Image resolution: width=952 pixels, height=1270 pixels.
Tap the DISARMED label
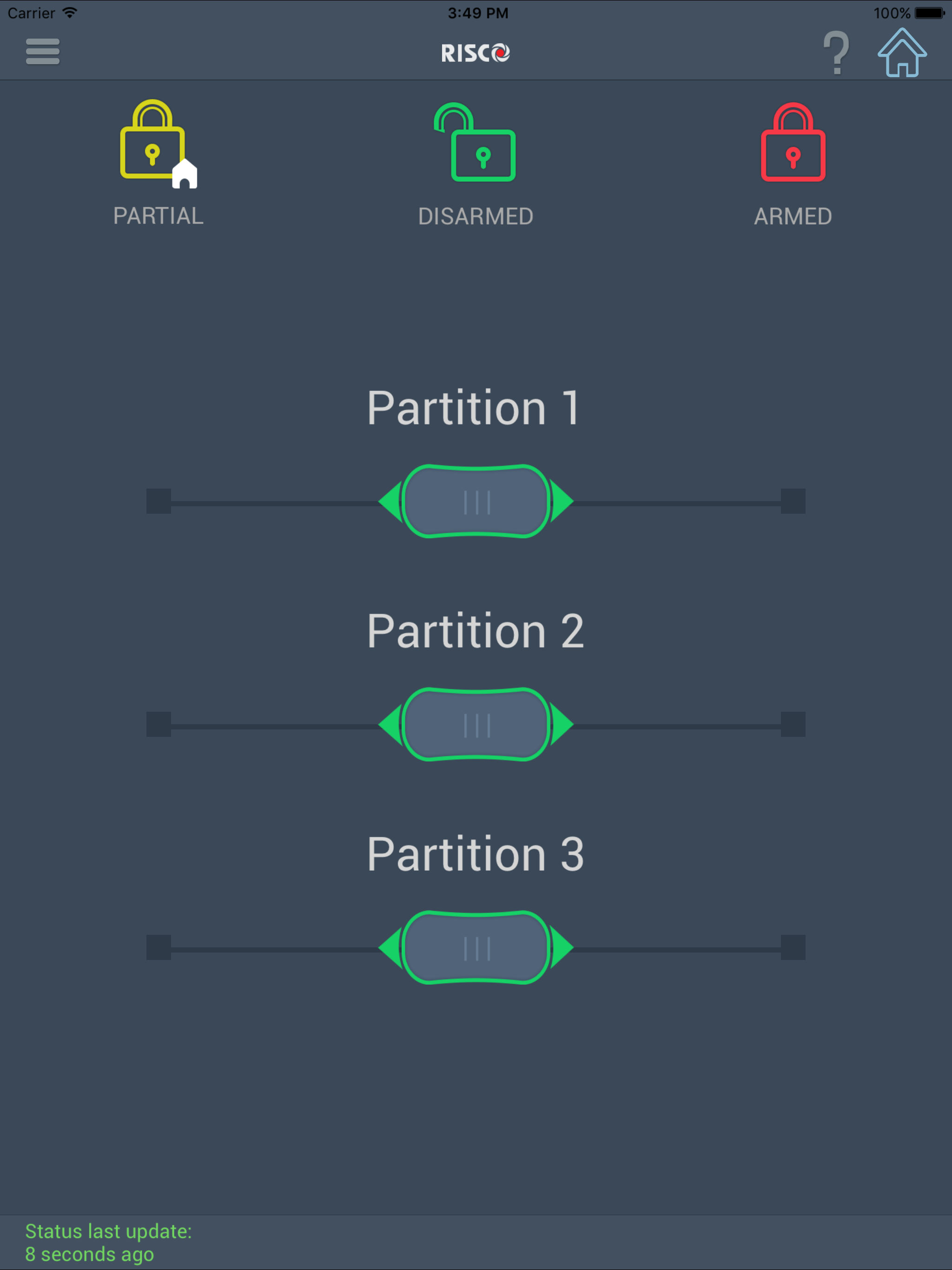pos(476,217)
